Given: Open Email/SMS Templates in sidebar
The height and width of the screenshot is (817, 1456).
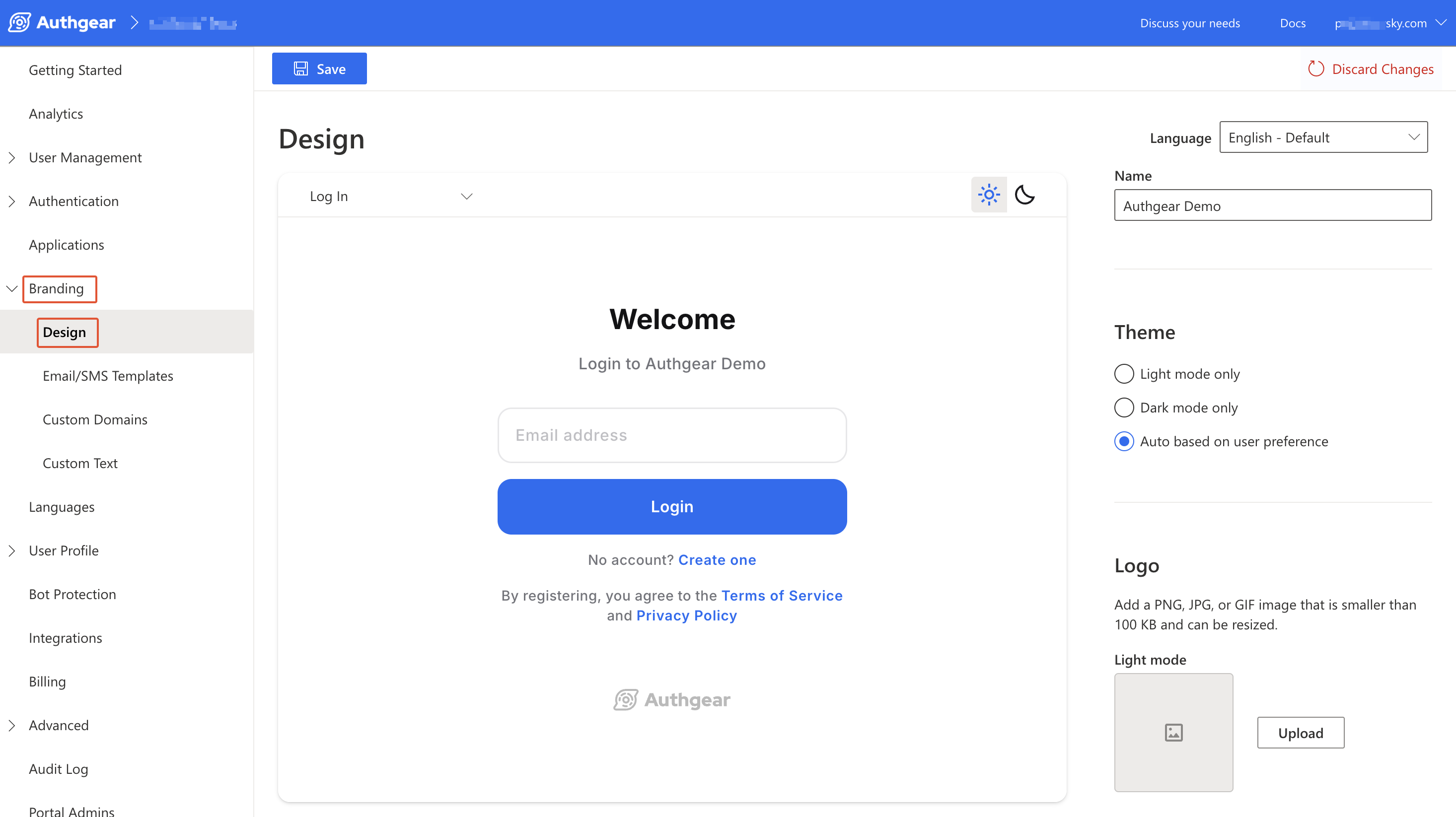Looking at the screenshot, I should tap(107, 376).
